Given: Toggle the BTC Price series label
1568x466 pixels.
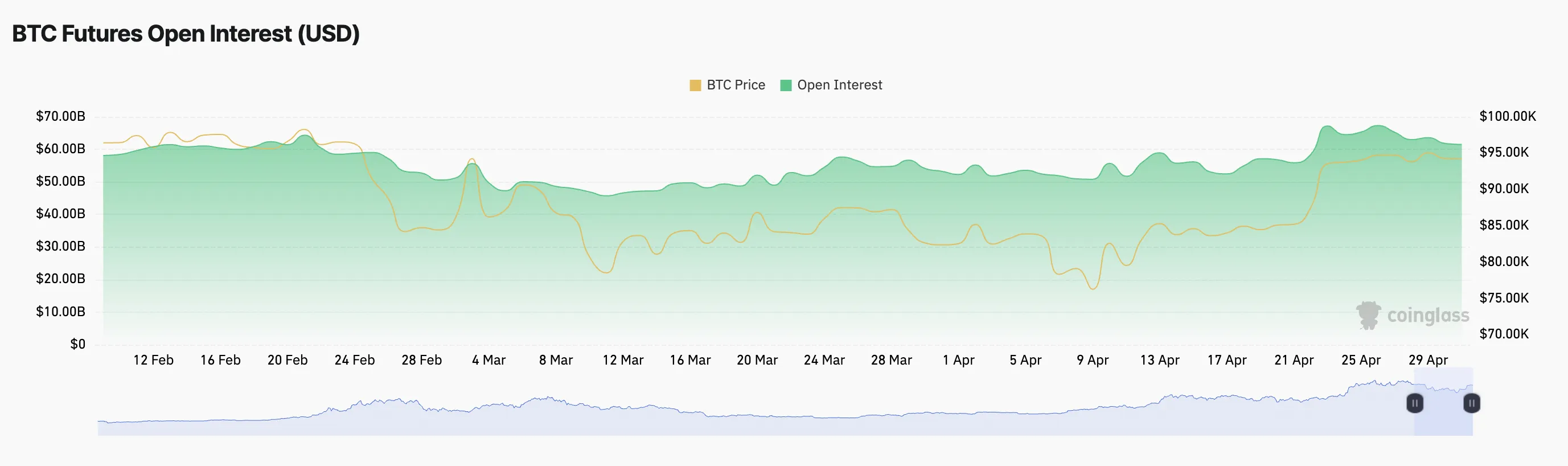Looking at the screenshot, I should 735,85.
